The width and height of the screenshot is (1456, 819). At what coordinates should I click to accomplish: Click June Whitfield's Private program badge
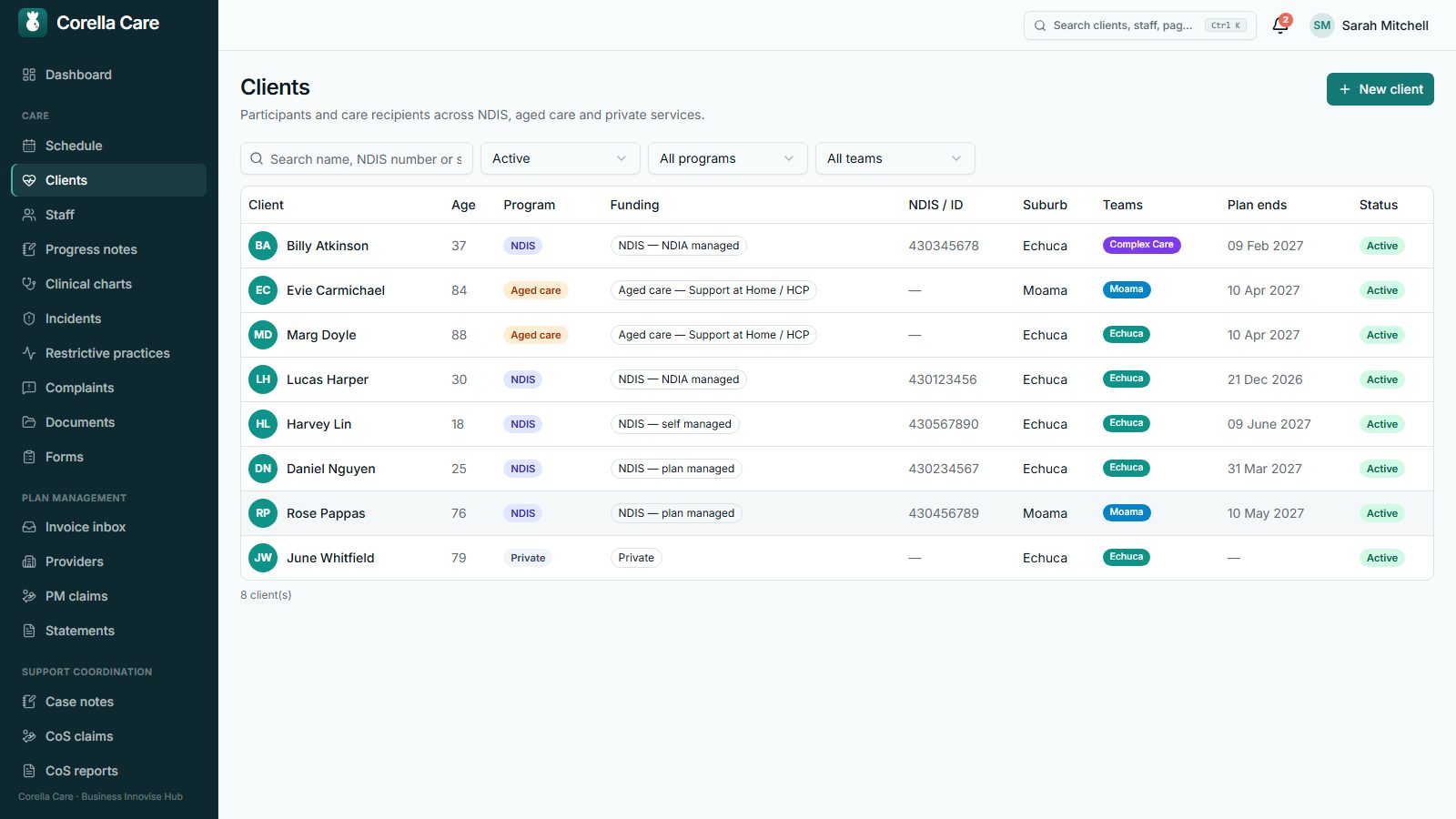(528, 558)
